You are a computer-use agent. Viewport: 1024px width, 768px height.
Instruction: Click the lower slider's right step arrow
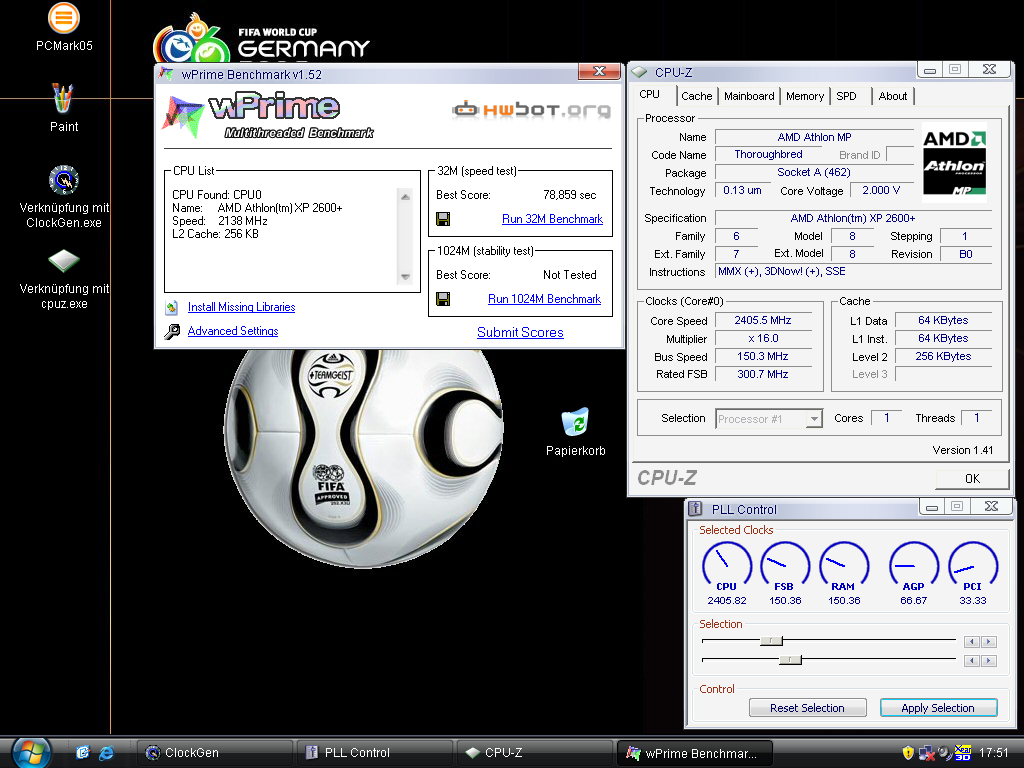coord(989,661)
